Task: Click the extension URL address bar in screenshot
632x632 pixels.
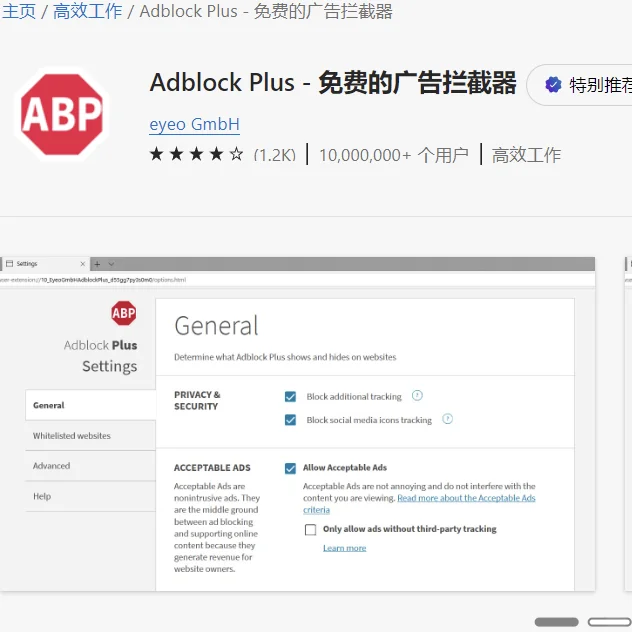Action: pyautogui.click(x=297, y=280)
